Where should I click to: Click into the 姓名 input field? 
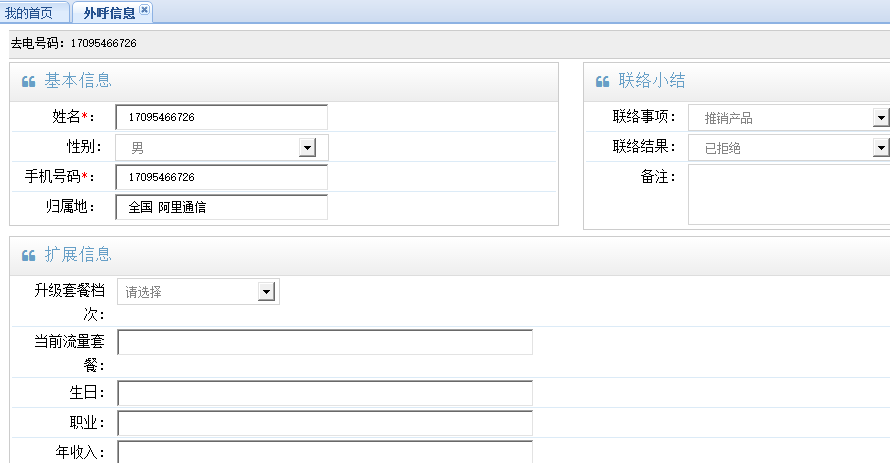(x=222, y=118)
